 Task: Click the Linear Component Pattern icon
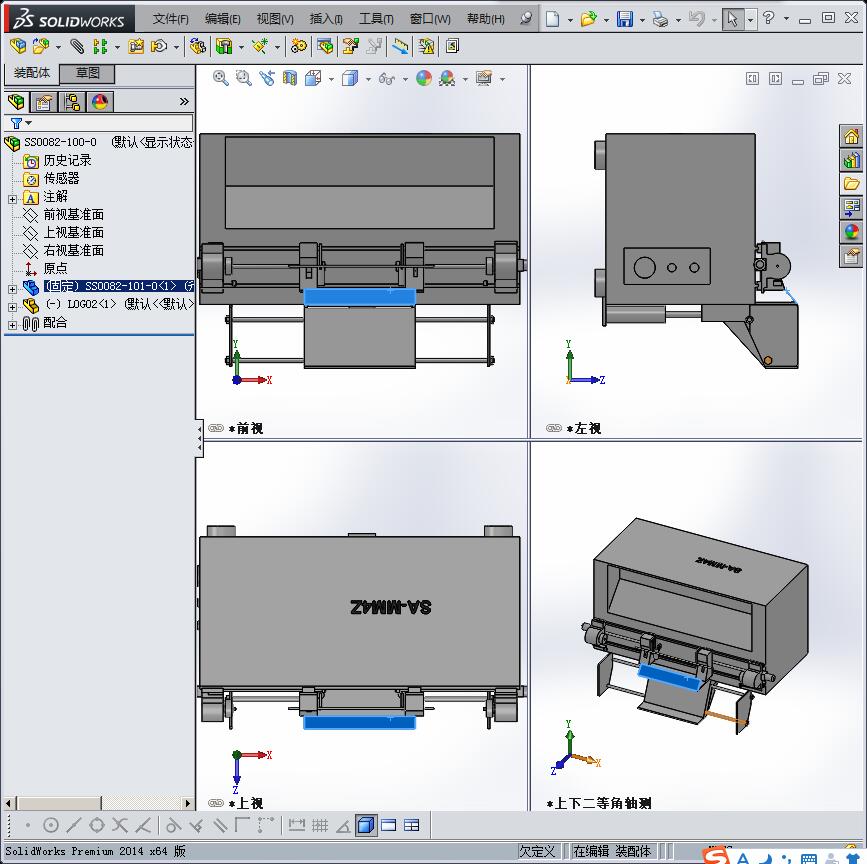click(100, 46)
